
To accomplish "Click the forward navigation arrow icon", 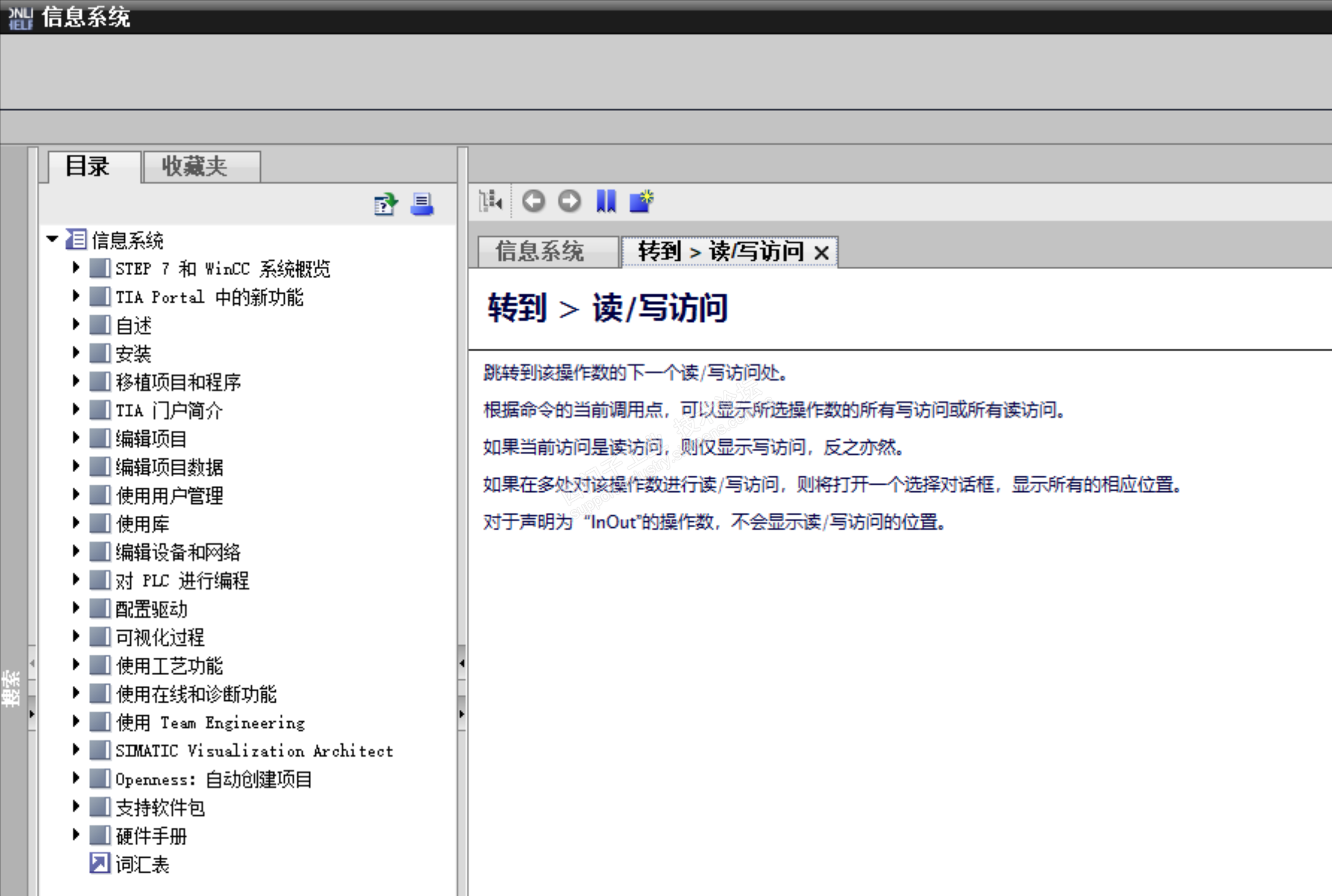I will 569,201.
